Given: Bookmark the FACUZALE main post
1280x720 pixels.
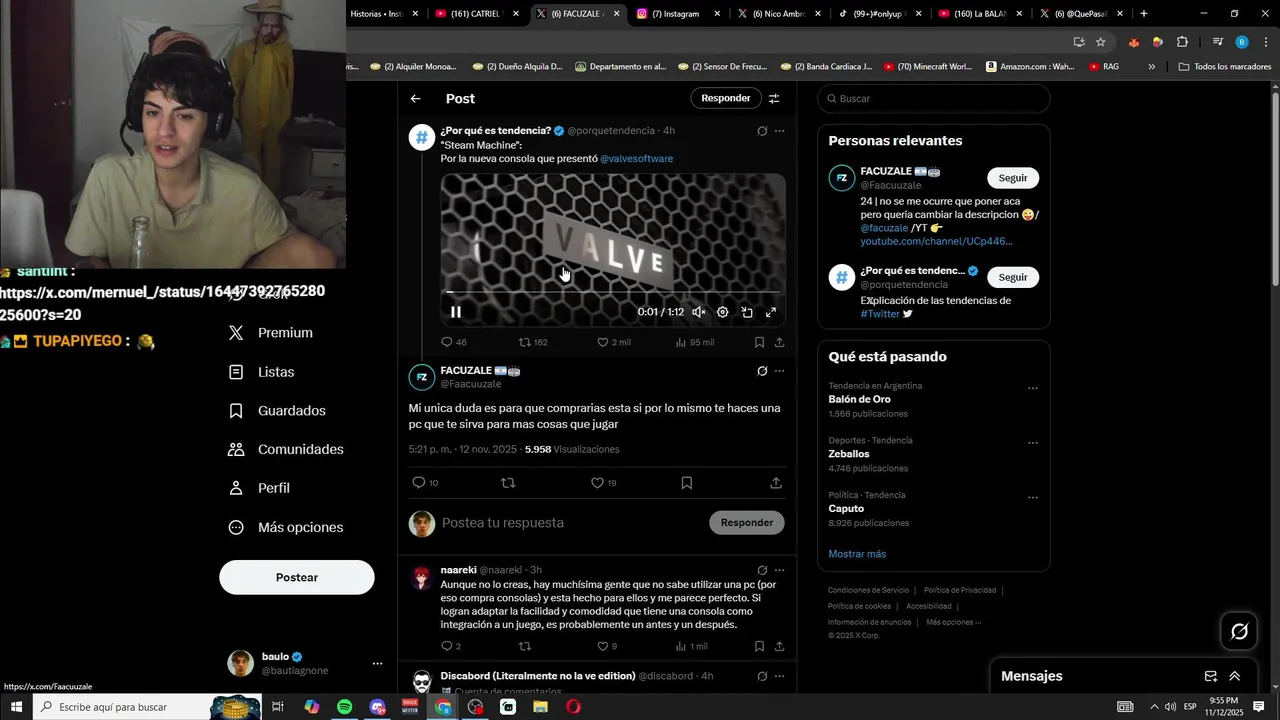Looking at the screenshot, I should coord(686,483).
